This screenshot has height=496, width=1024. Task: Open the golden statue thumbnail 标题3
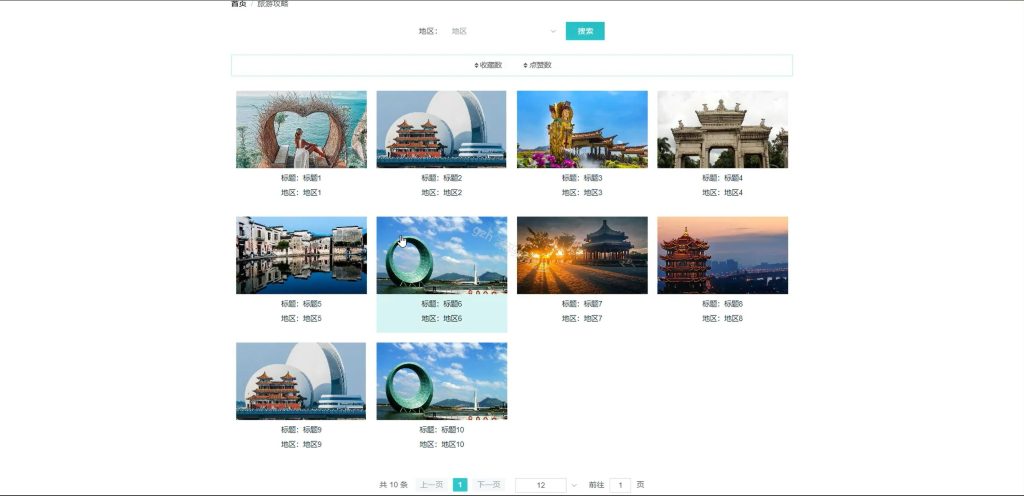(582, 129)
